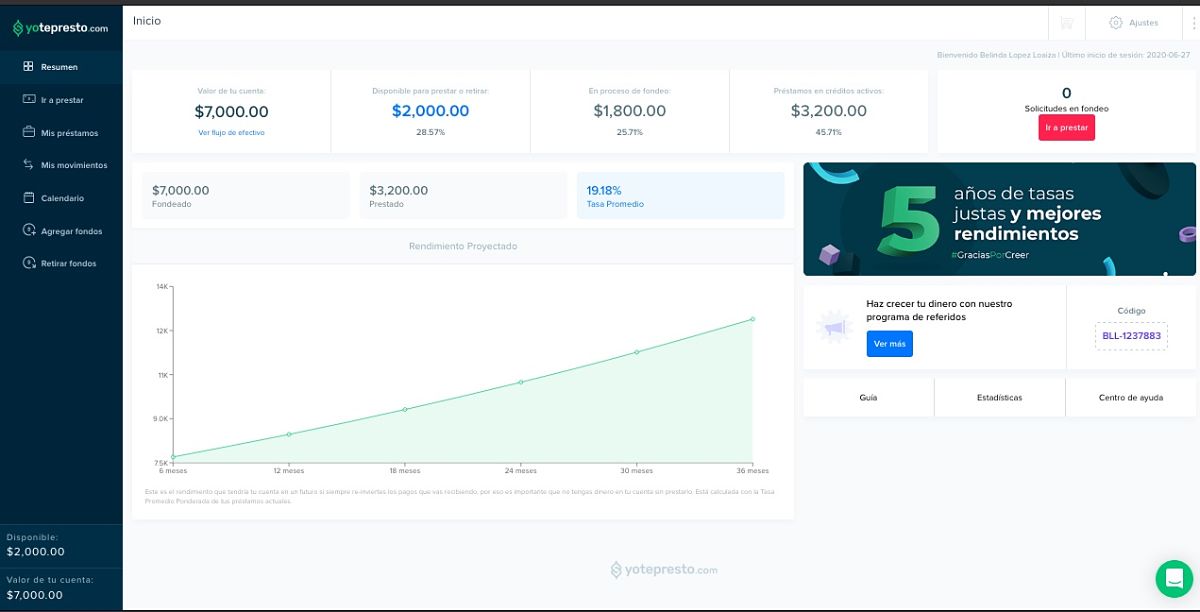
Task: Click the Retirar fondos icon
Action: pos(29,263)
